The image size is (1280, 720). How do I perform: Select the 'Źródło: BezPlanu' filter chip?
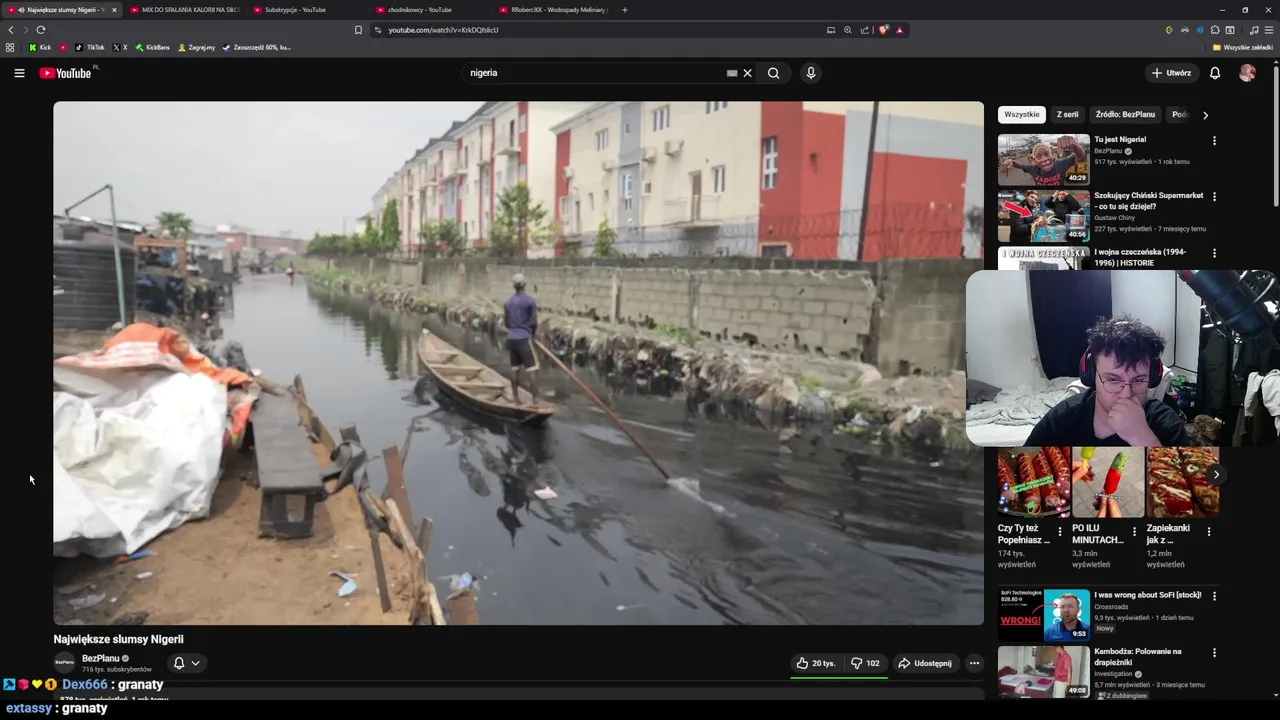click(1125, 115)
